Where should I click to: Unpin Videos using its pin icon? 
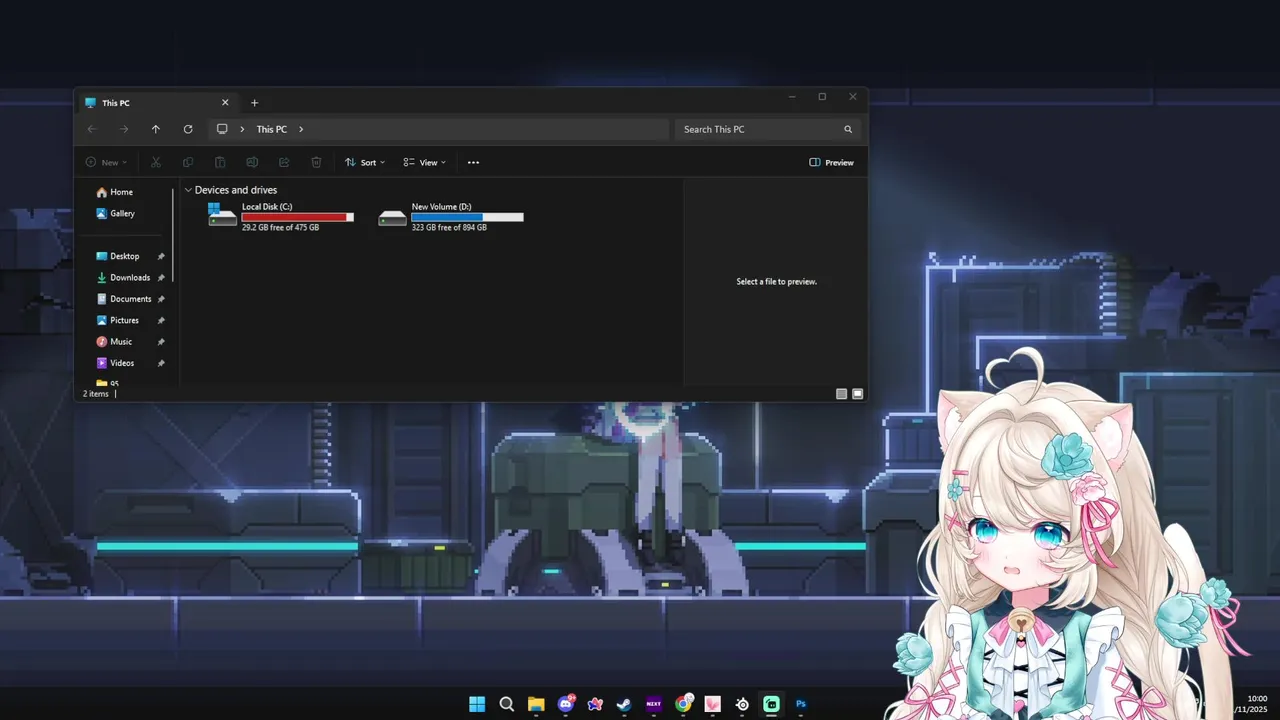pos(161,363)
